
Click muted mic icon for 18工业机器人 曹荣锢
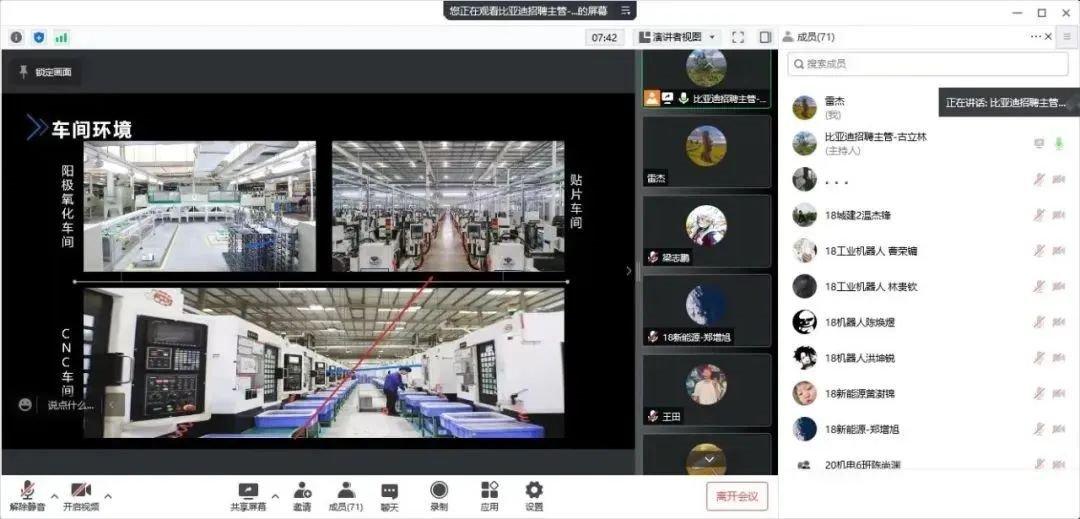click(1039, 251)
